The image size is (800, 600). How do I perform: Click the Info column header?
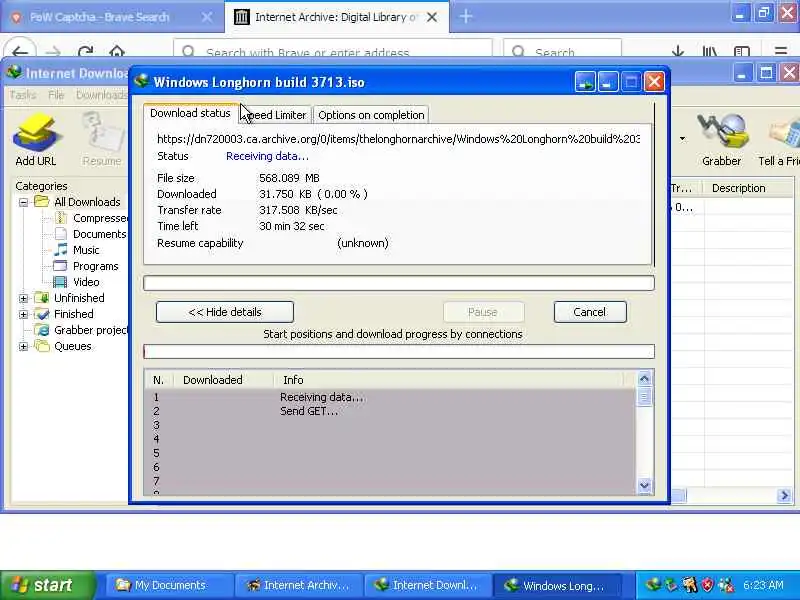tap(449, 380)
